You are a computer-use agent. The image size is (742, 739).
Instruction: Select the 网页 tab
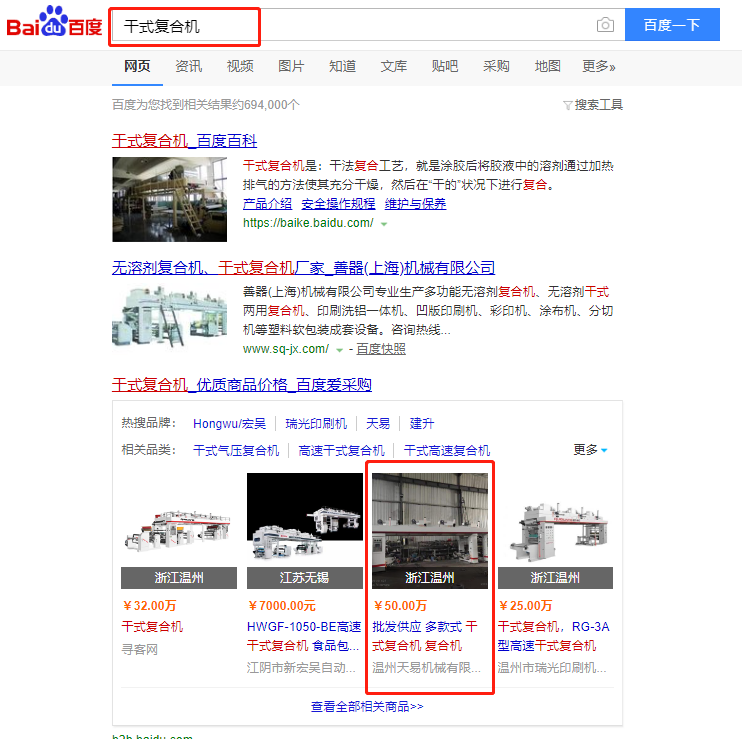[137, 66]
